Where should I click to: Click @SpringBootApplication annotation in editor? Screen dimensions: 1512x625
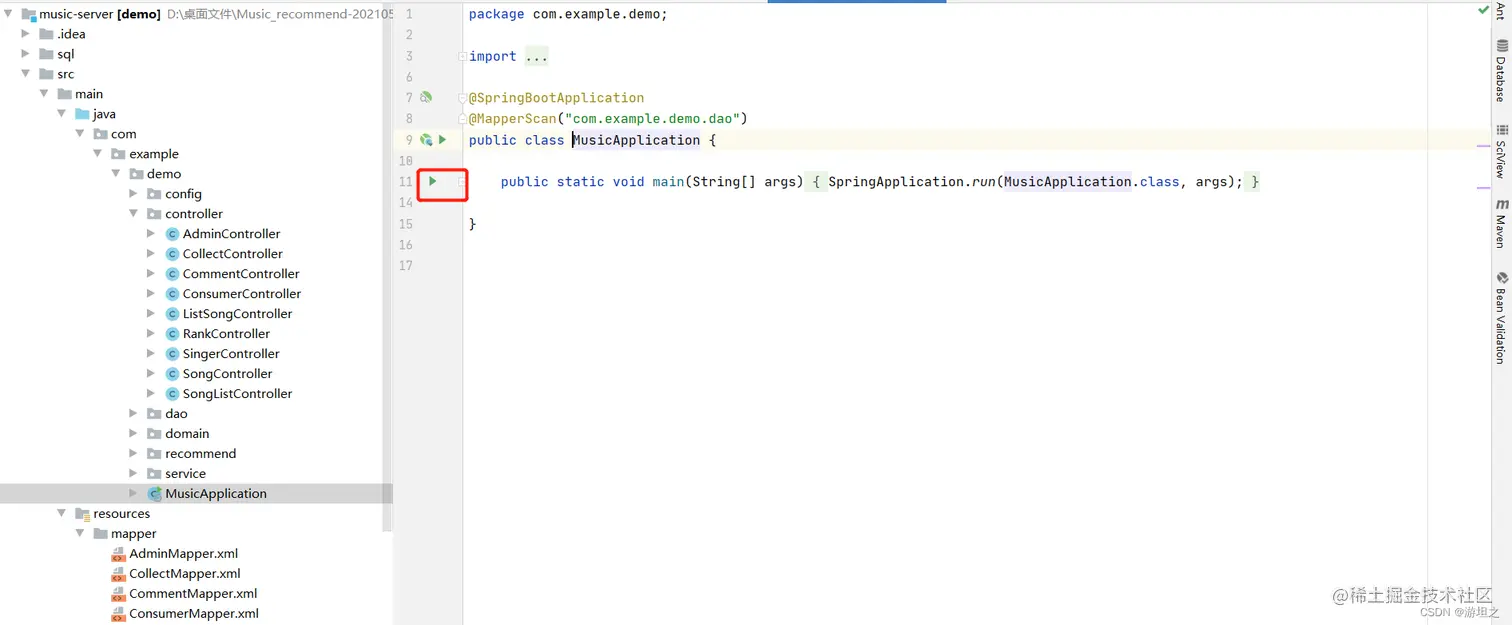coord(557,98)
